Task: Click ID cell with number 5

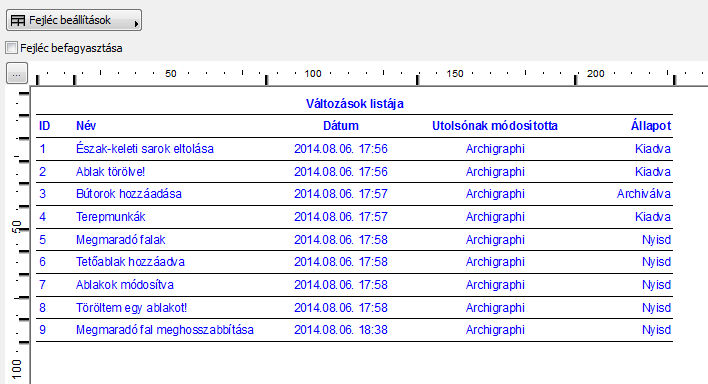Action: (x=42, y=239)
